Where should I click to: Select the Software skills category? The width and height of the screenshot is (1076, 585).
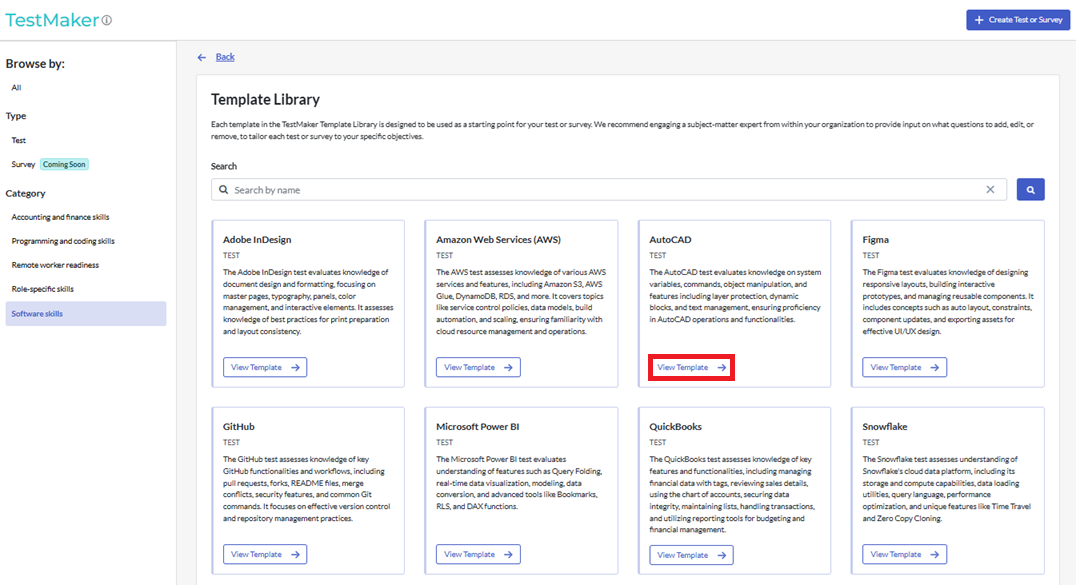[x=86, y=314]
